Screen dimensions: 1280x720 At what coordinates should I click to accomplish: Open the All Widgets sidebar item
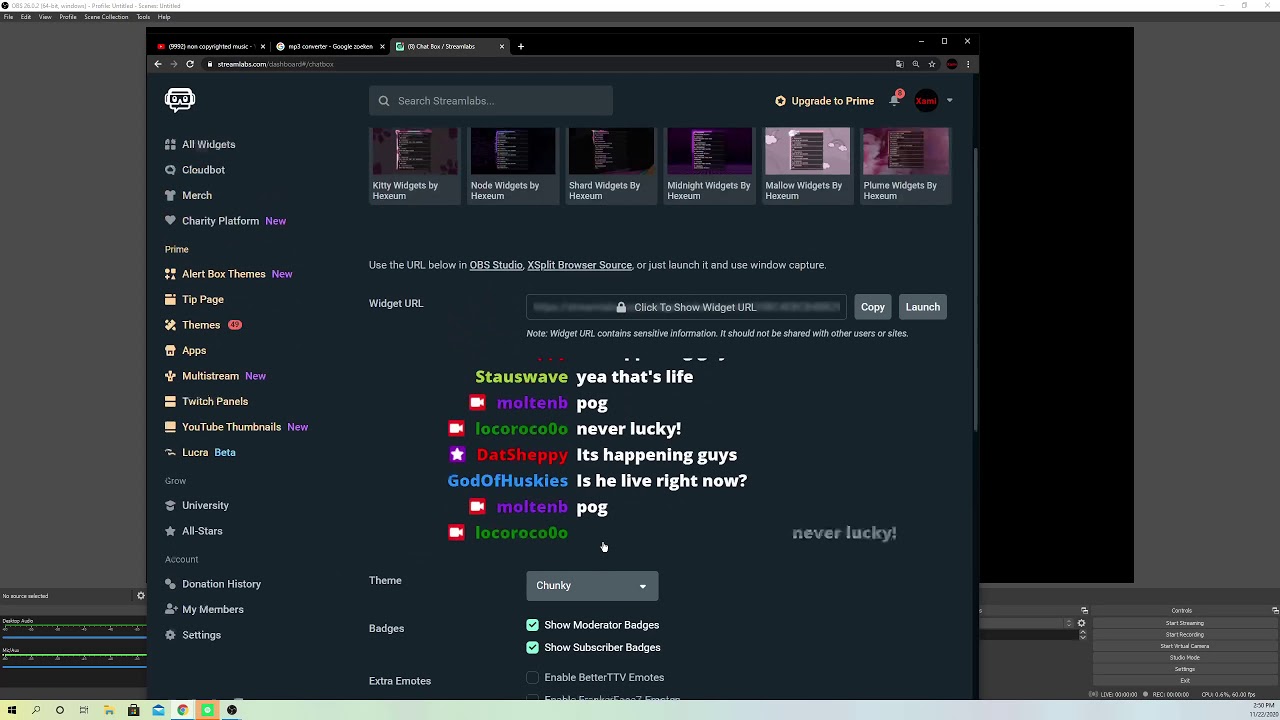point(200,144)
